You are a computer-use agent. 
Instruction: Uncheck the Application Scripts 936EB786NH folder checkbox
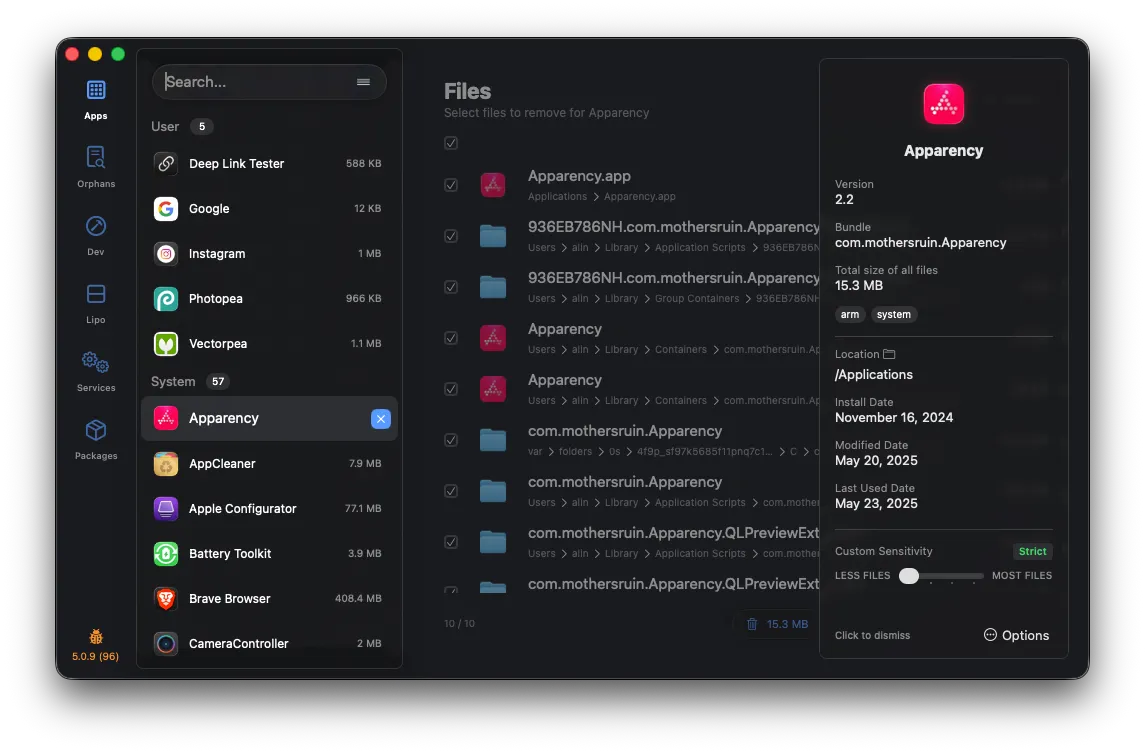pos(451,236)
